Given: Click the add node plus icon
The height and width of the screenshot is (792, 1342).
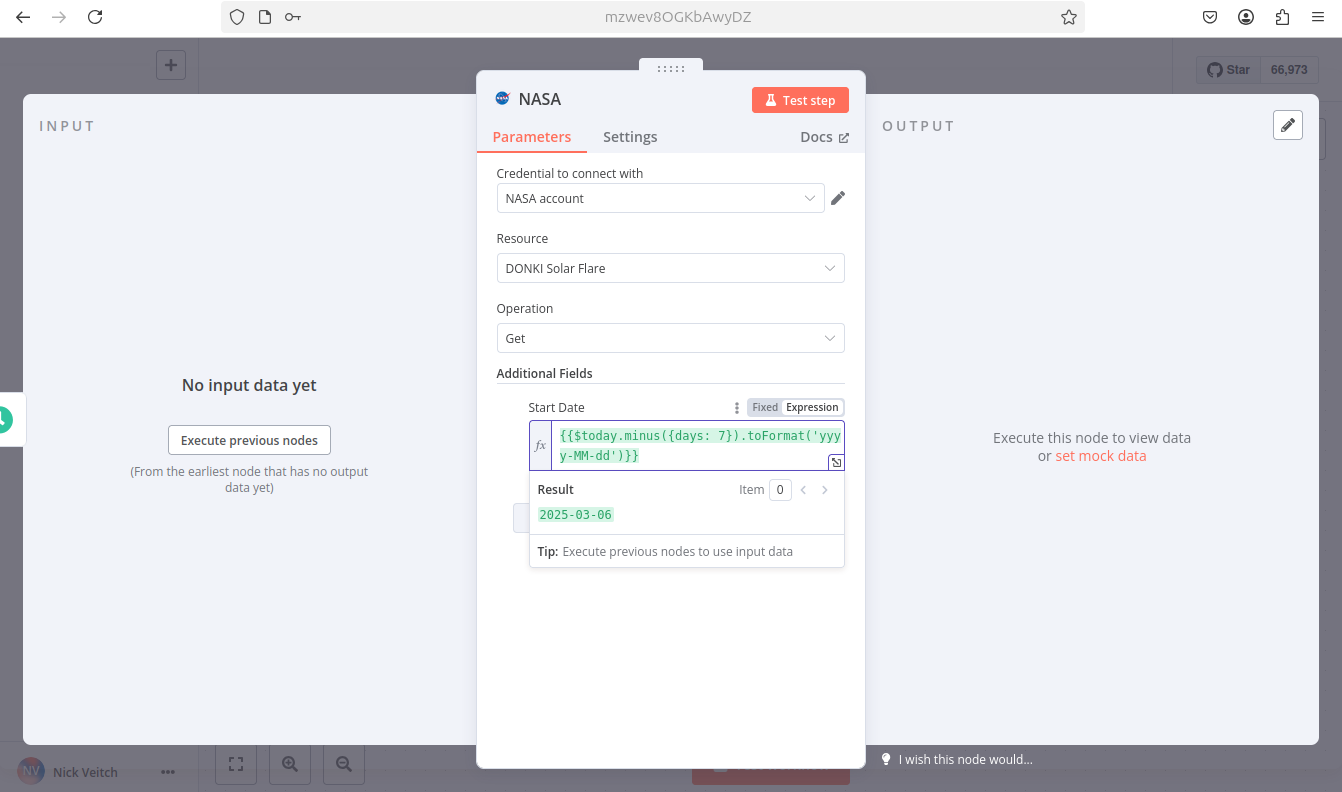Looking at the screenshot, I should [171, 65].
